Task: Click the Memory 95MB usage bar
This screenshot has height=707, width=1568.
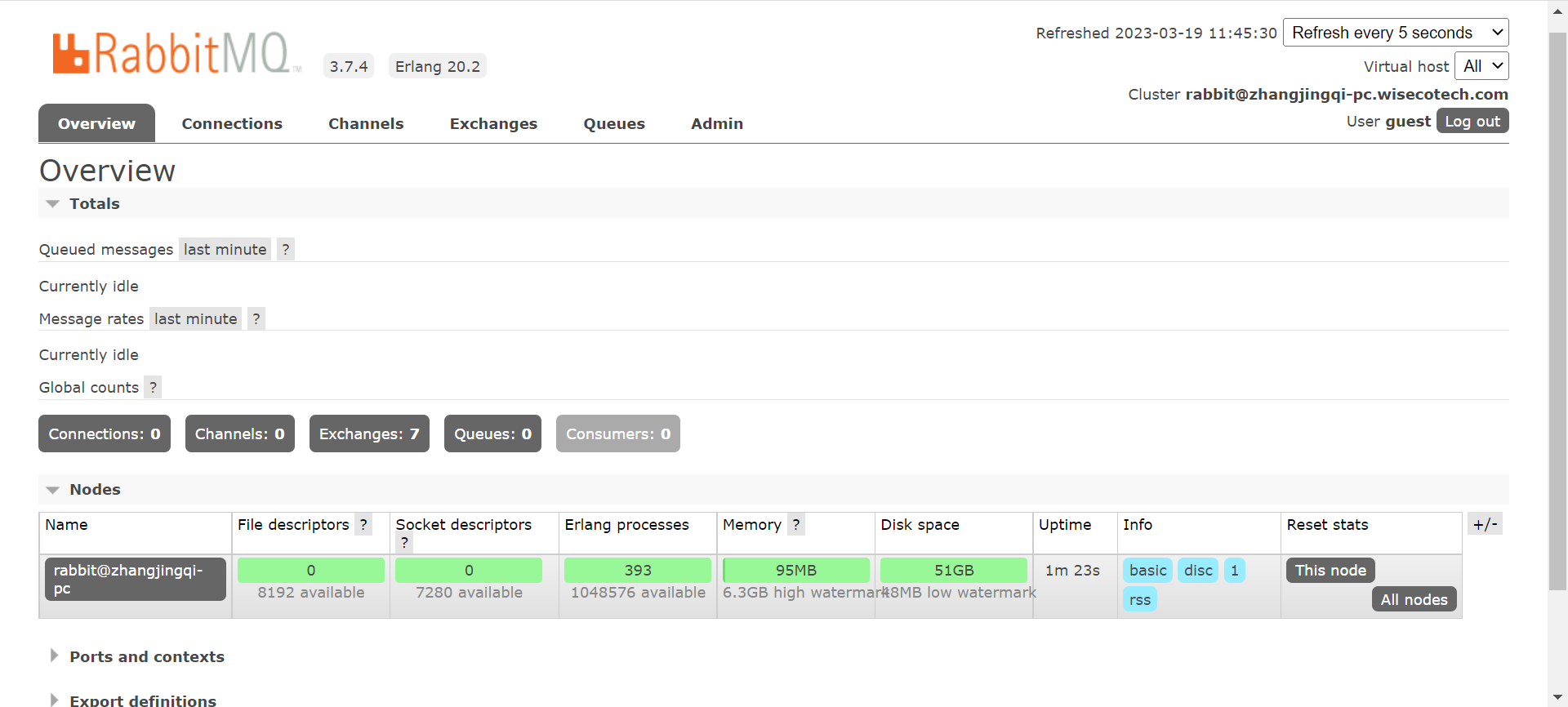Action: [796, 570]
